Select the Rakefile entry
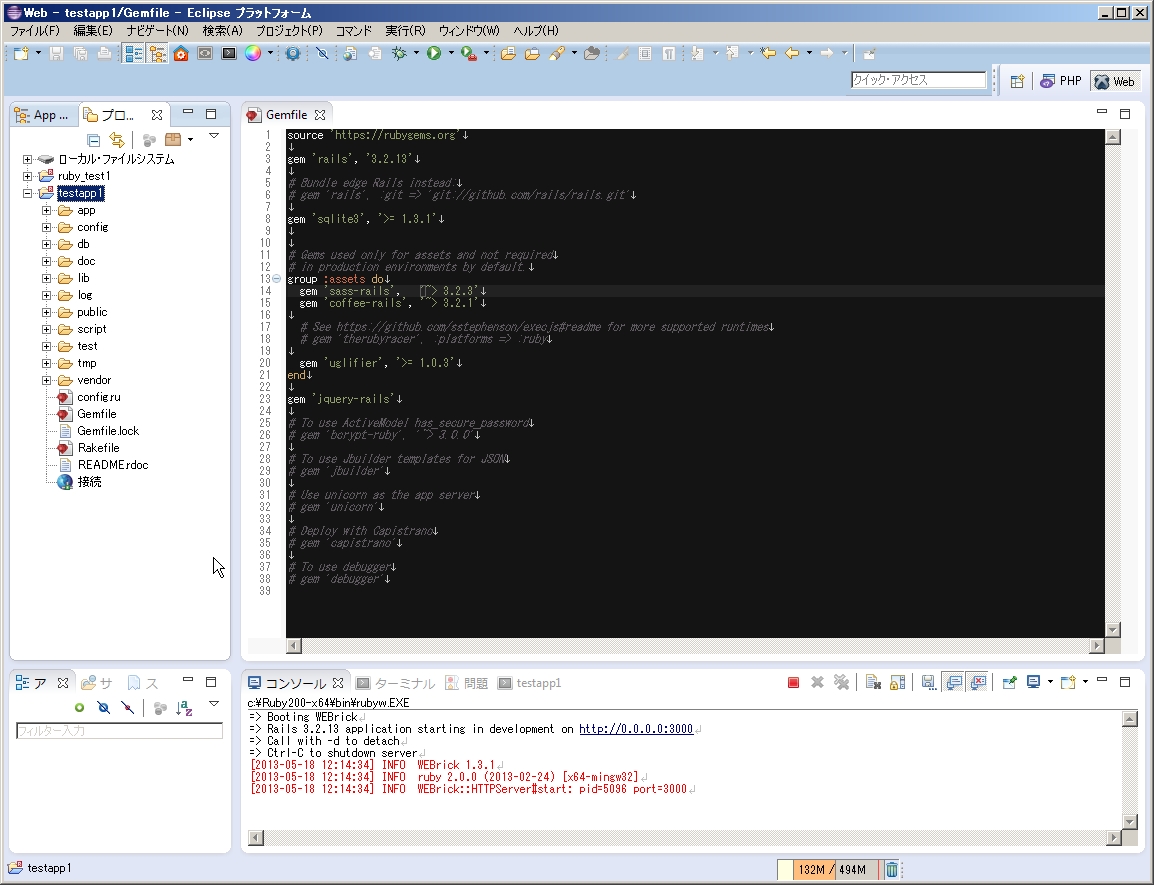1154x885 pixels. [98, 448]
